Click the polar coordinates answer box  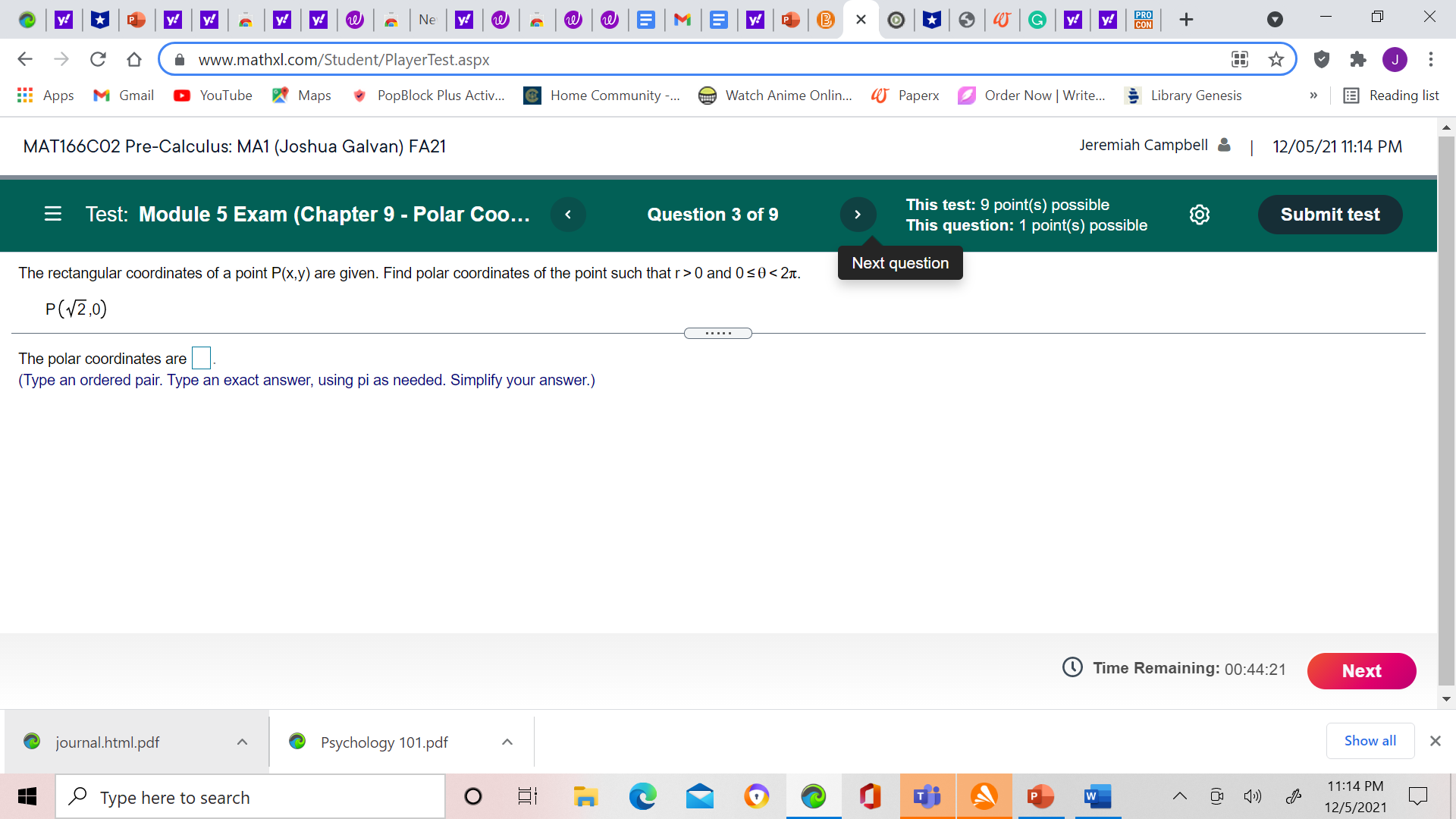(201, 357)
